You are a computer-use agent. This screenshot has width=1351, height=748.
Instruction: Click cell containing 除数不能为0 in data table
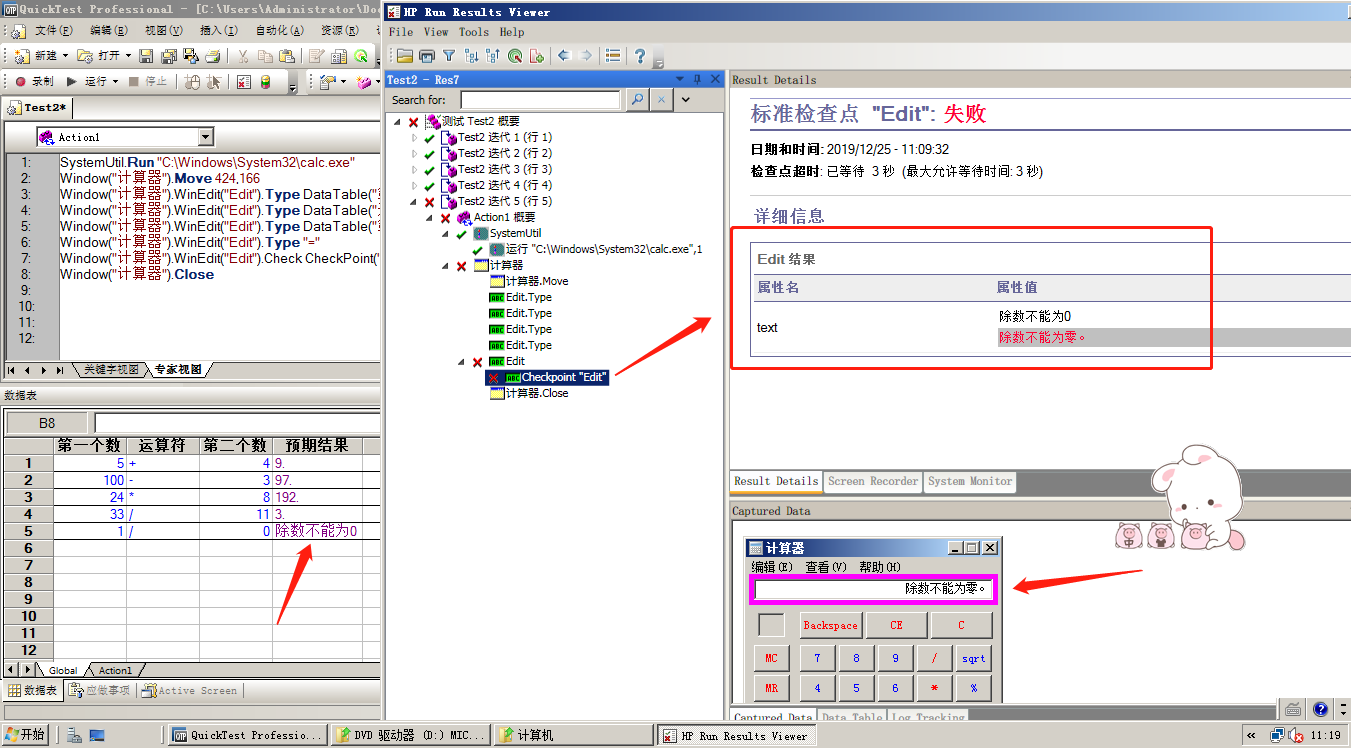pos(317,531)
